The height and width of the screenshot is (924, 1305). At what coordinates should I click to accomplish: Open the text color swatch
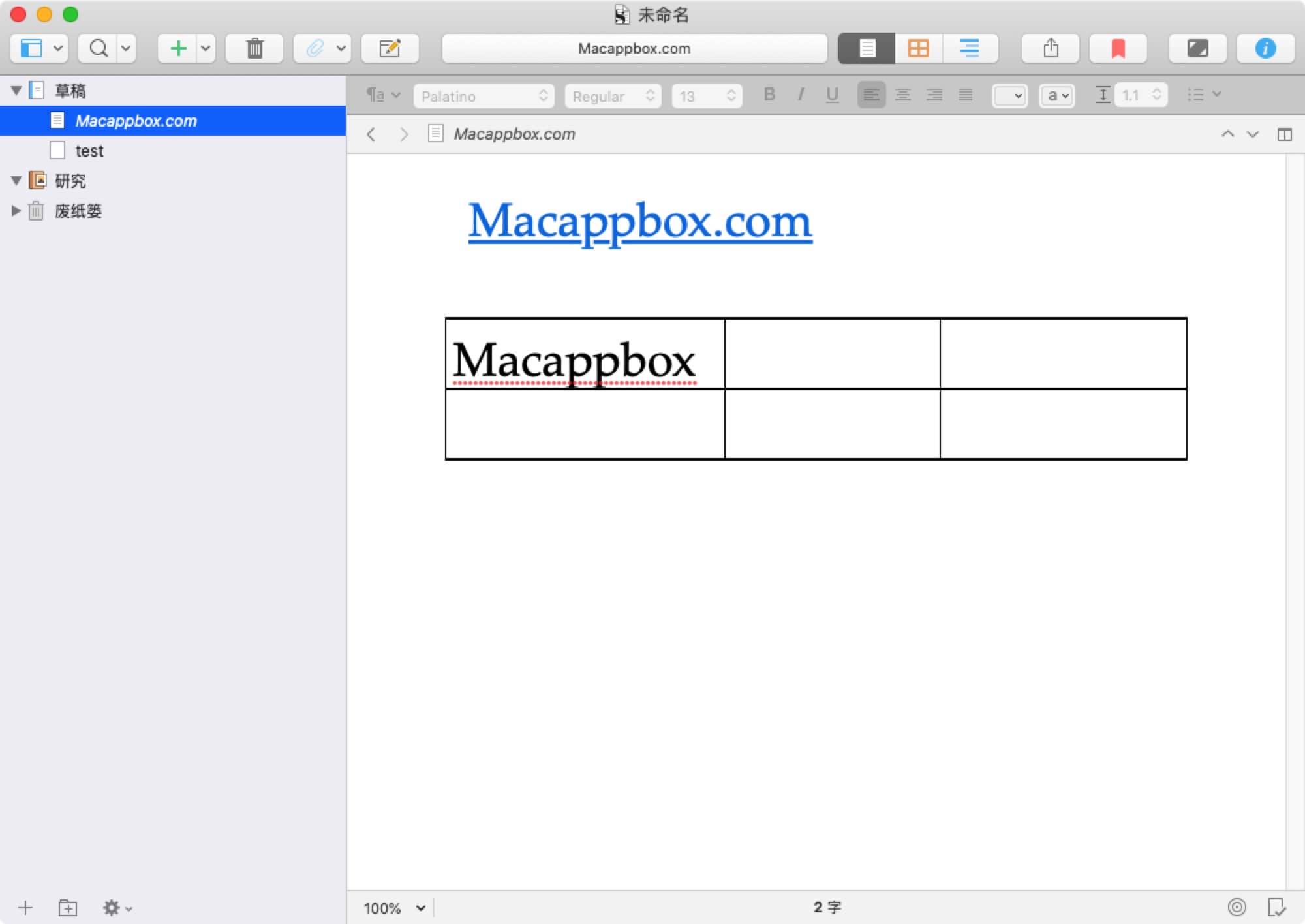click(1009, 96)
